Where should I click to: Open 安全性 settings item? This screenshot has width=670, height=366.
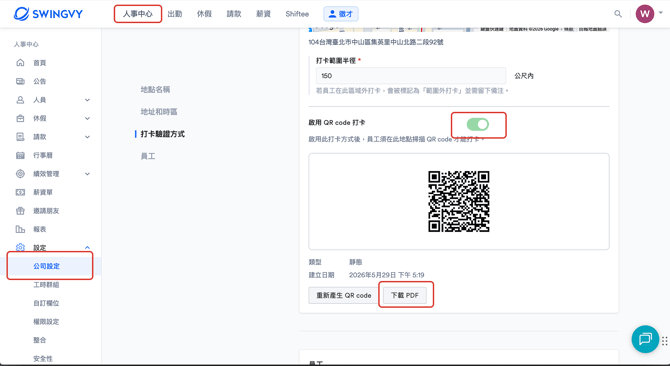(43, 358)
